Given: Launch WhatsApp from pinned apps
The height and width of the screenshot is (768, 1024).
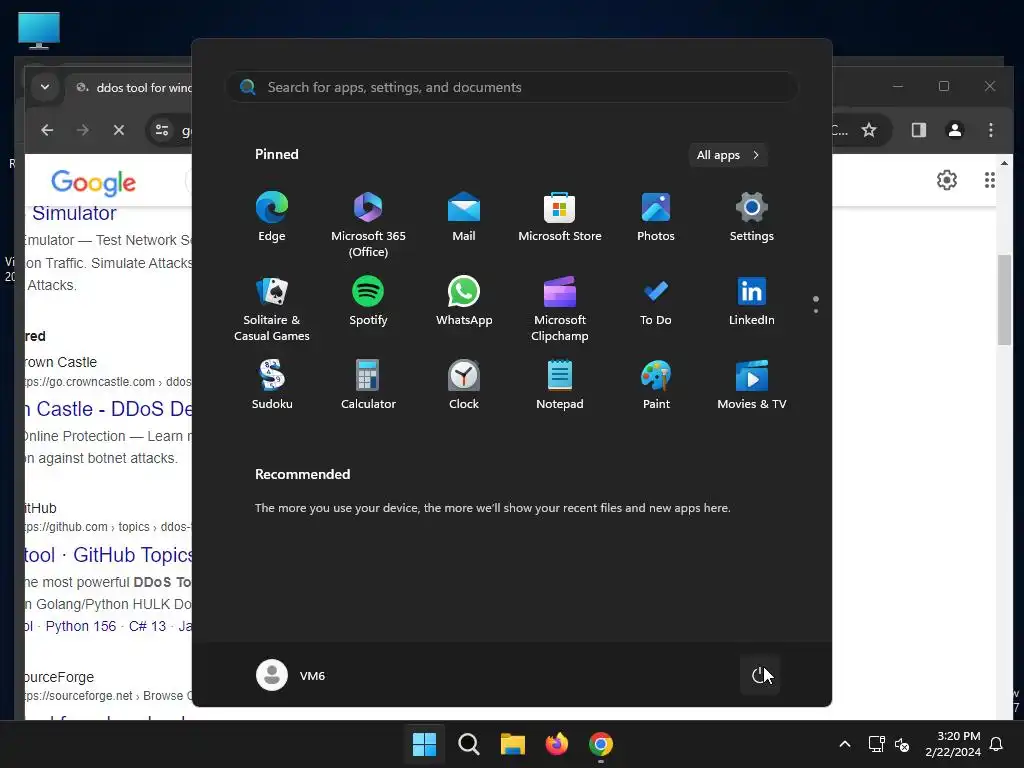Looking at the screenshot, I should click(x=464, y=301).
